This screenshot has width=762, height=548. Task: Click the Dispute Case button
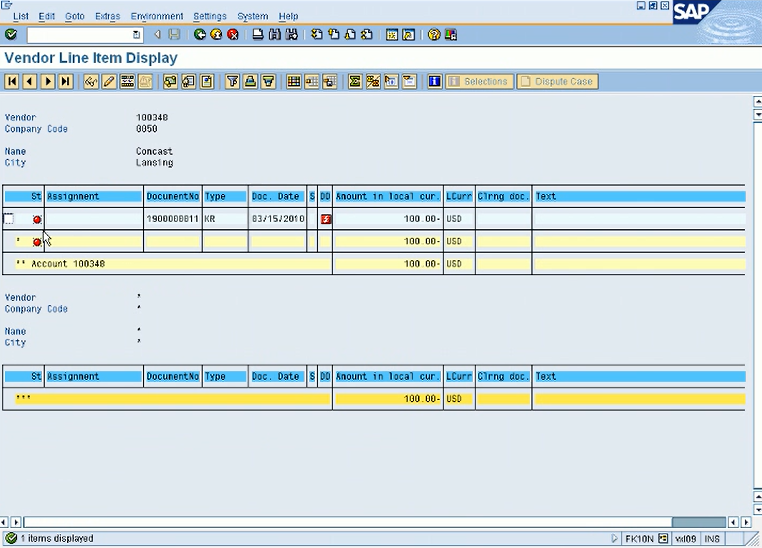click(x=557, y=81)
